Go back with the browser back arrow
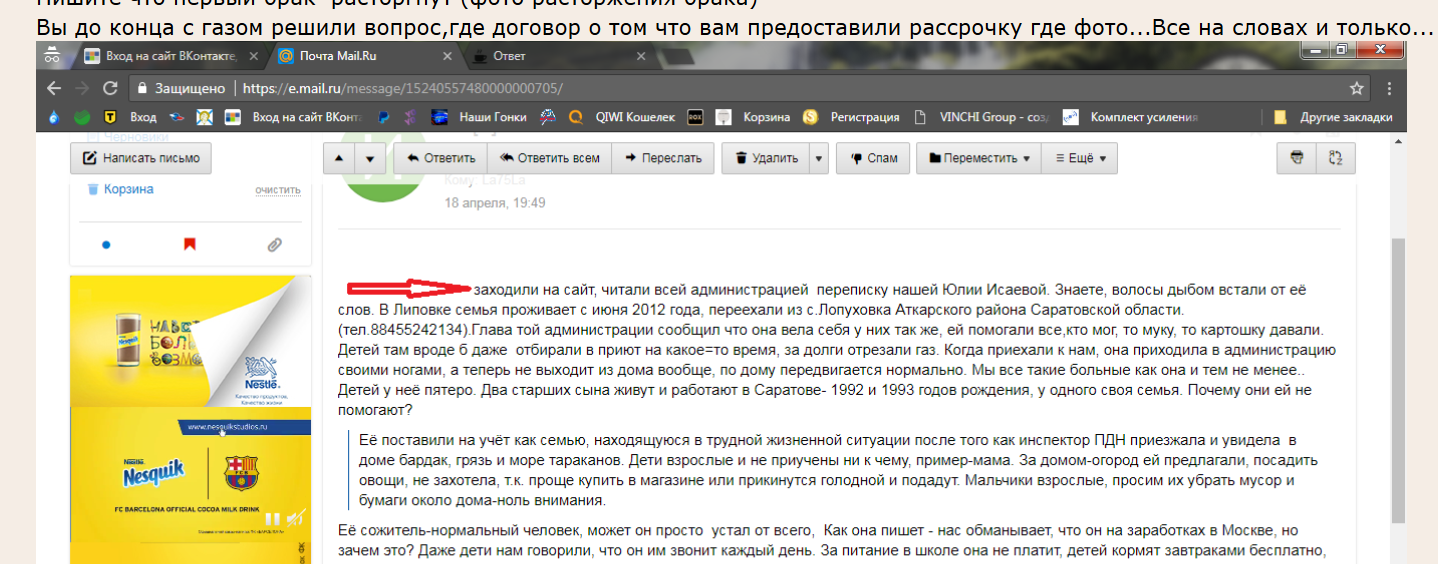This screenshot has width=1438, height=564. 54,88
